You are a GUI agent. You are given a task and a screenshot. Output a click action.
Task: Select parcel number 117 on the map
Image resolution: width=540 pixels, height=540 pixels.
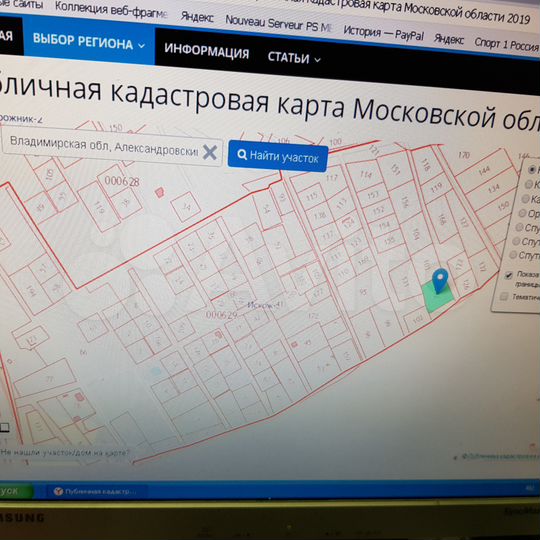332,178
